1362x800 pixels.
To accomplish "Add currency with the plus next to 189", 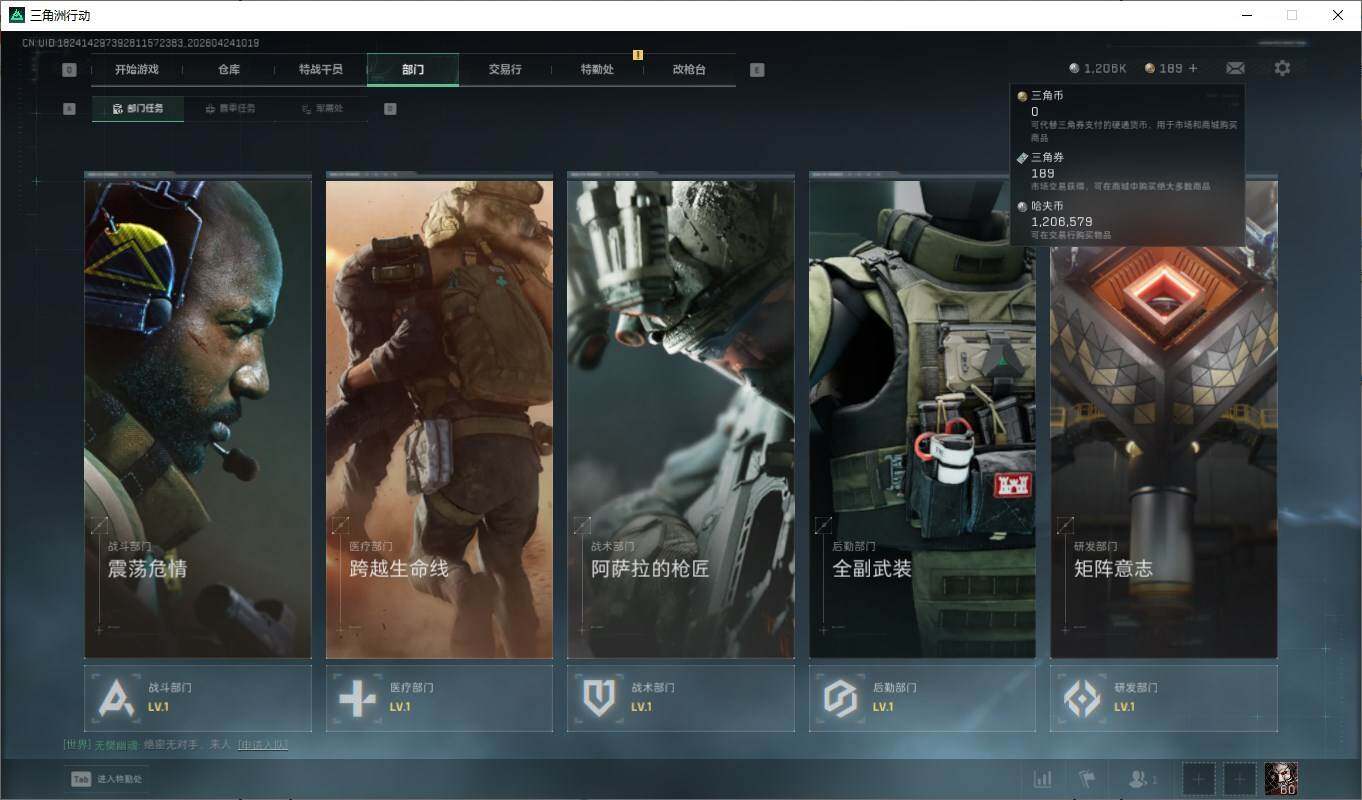I will [x=1192, y=68].
